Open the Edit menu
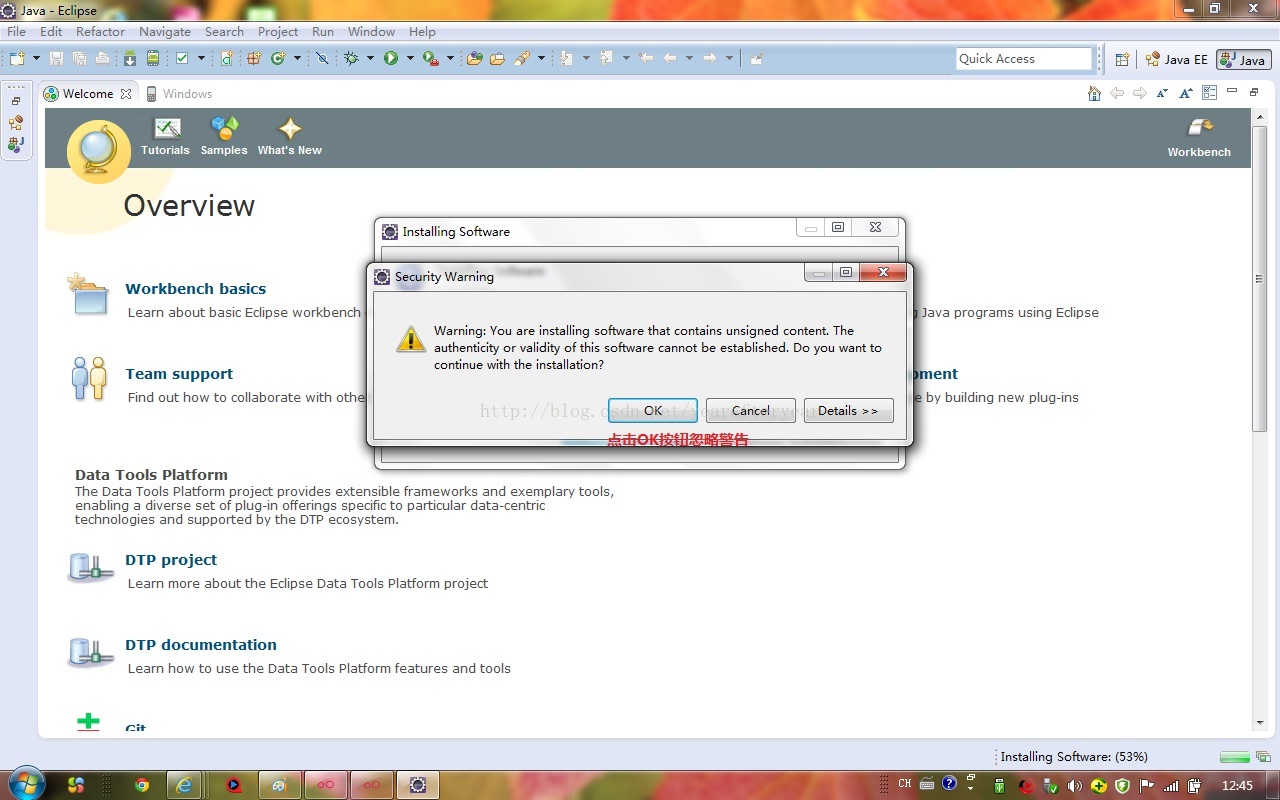The image size is (1280, 800). [51, 31]
